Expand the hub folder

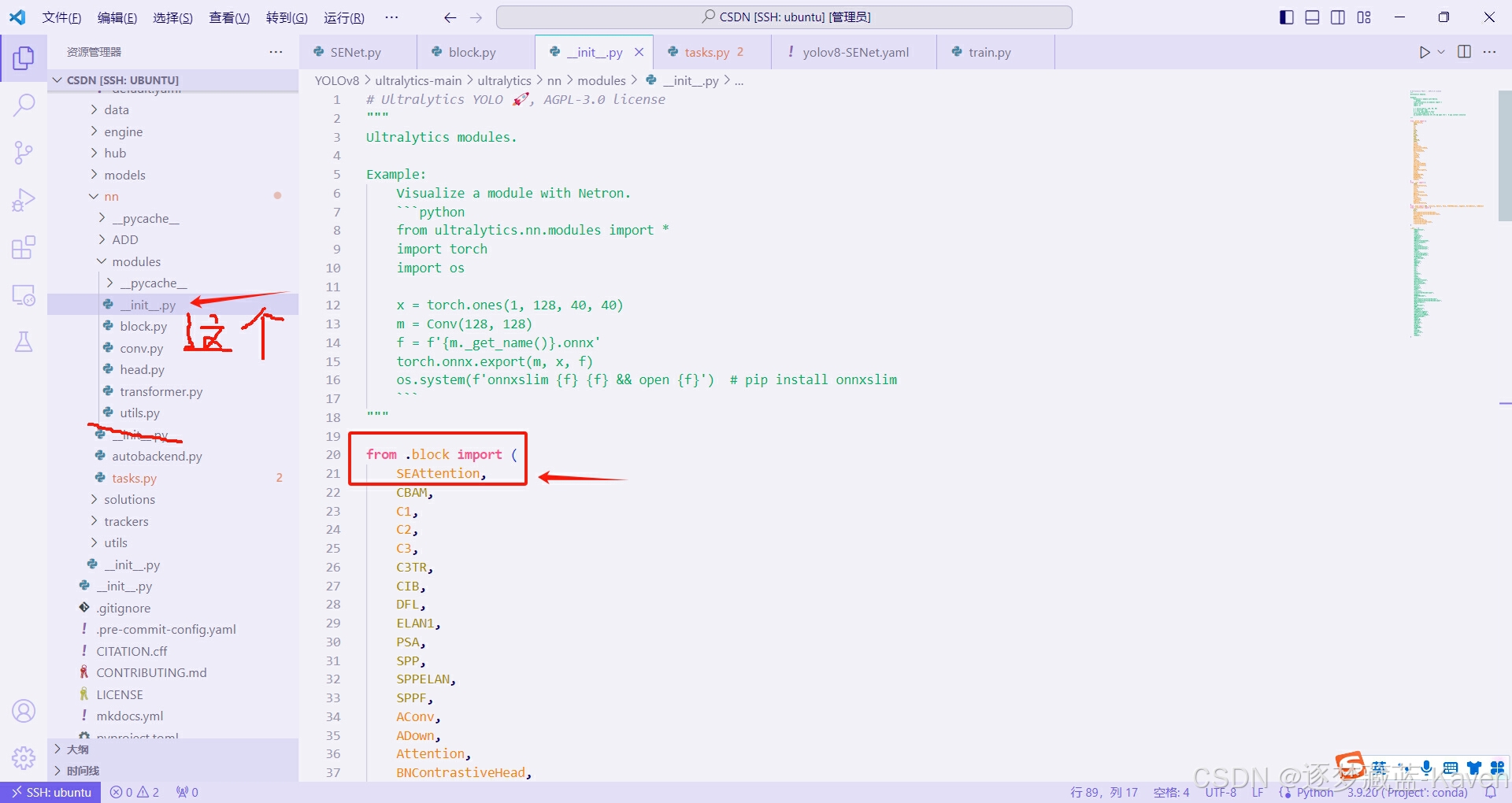click(172, 153)
